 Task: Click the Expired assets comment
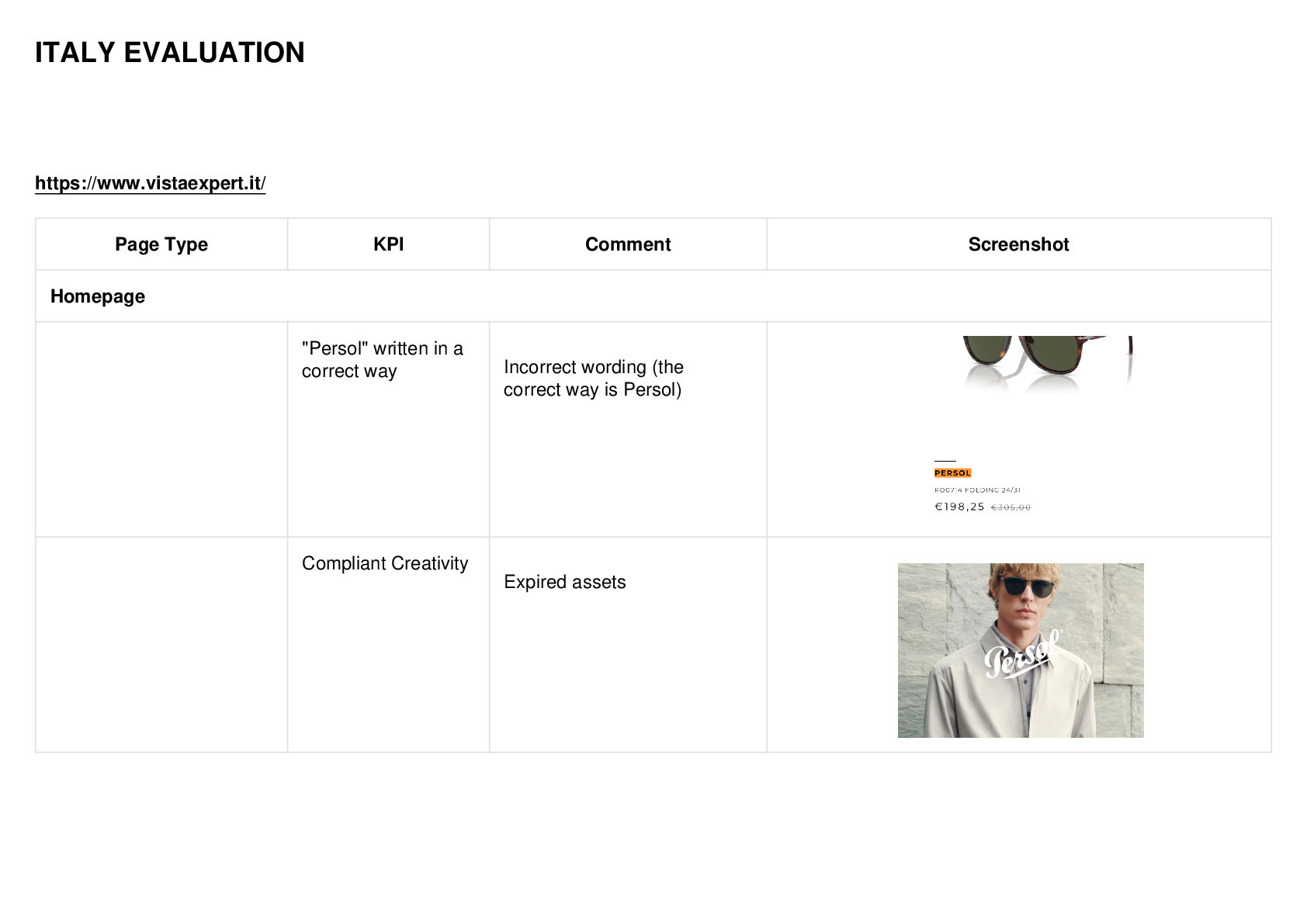tap(564, 582)
